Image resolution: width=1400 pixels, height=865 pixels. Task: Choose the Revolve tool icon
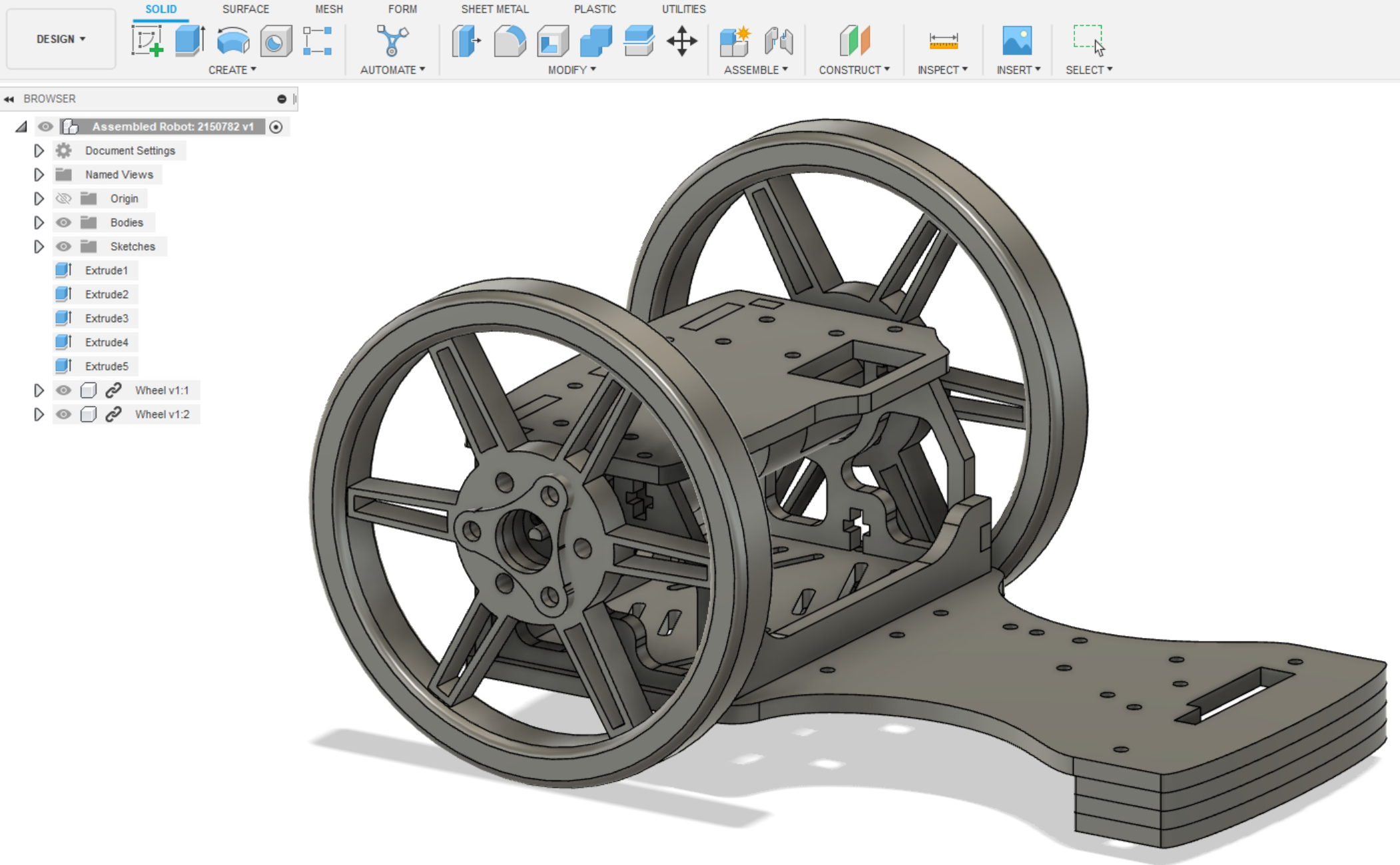(x=232, y=41)
